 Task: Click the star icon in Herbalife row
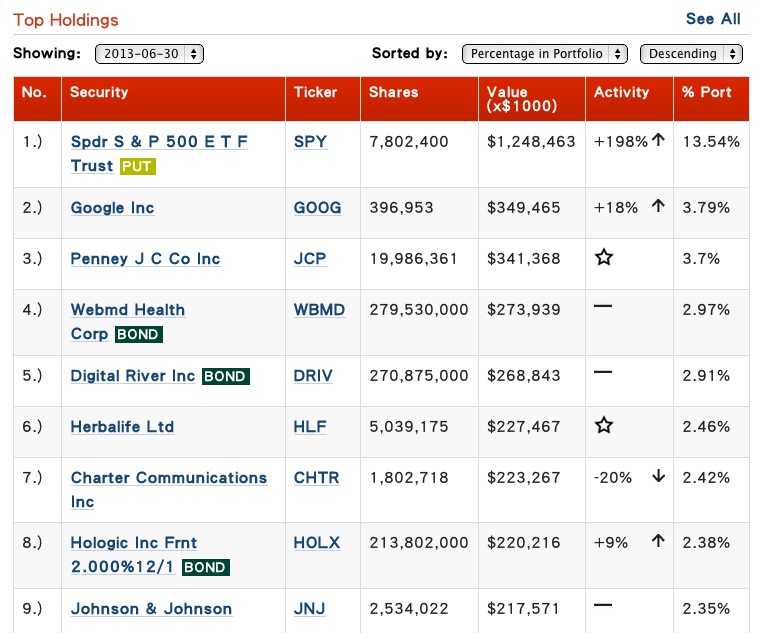[603, 425]
